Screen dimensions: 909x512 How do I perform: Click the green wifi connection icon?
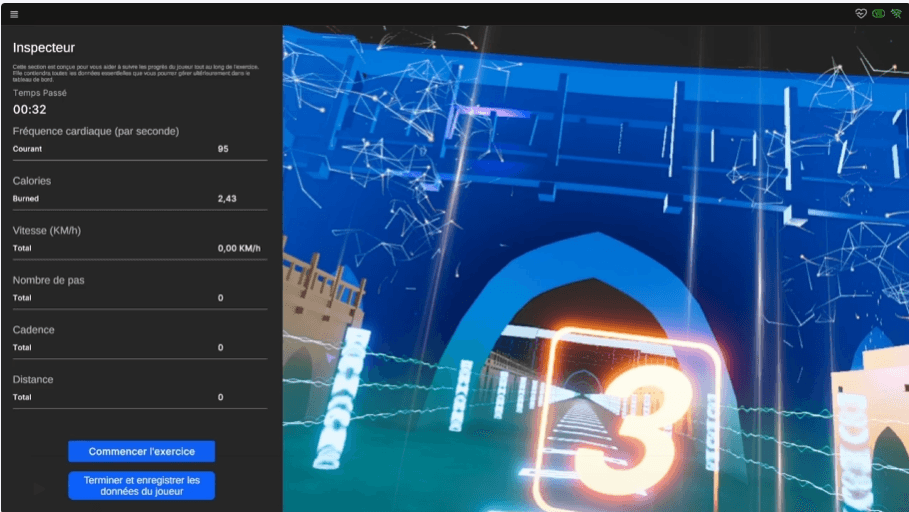(x=896, y=13)
